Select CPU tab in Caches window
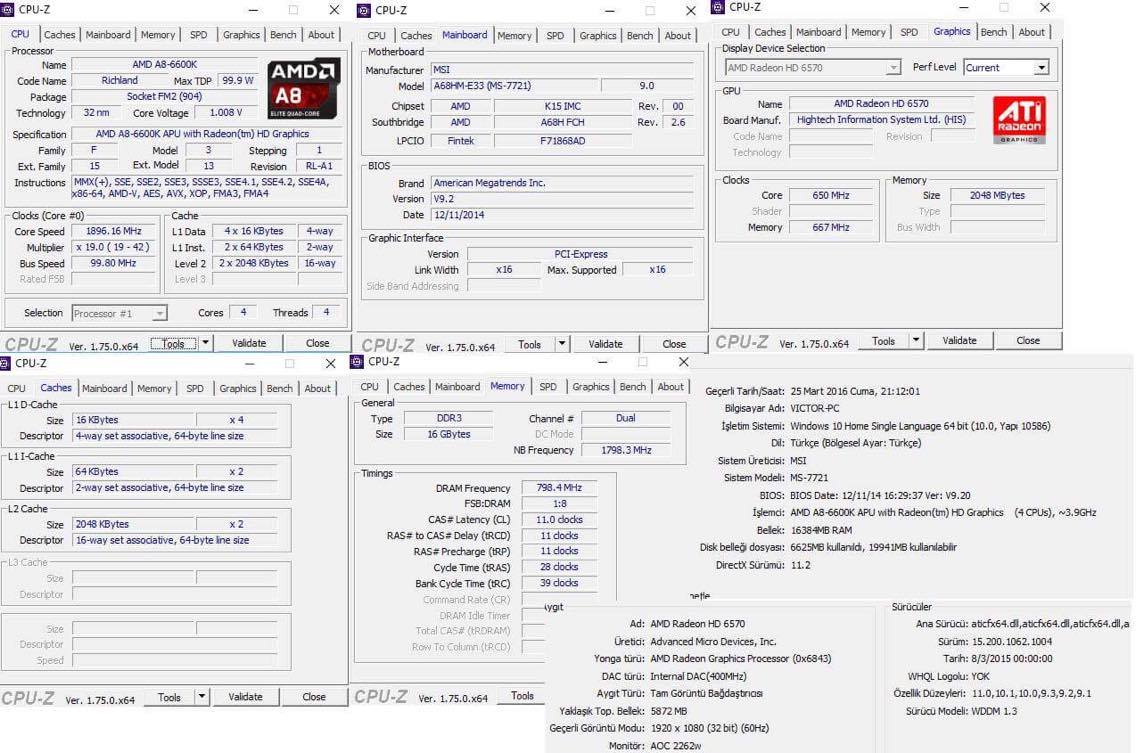 tap(16, 388)
